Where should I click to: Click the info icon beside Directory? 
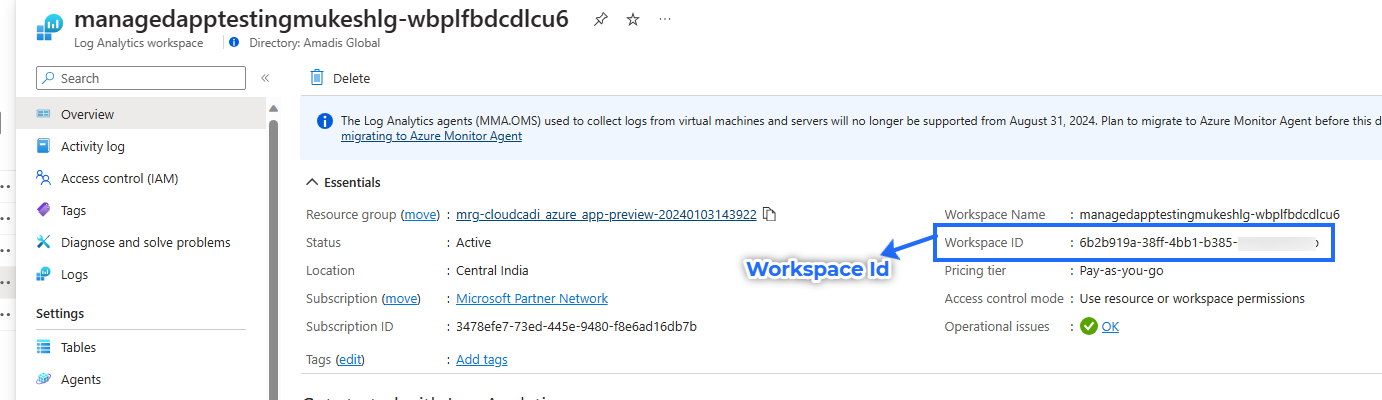(x=234, y=43)
